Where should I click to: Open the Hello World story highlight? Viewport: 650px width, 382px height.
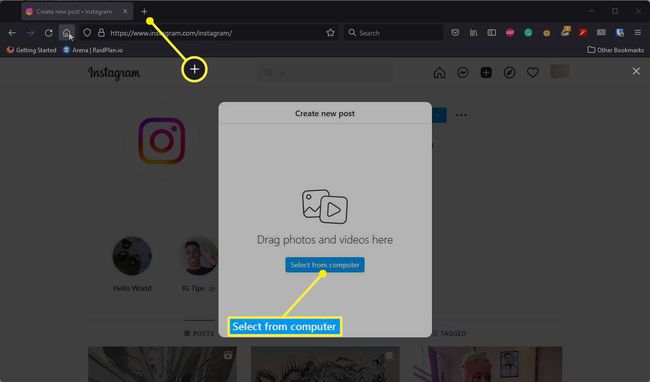click(x=132, y=256)
